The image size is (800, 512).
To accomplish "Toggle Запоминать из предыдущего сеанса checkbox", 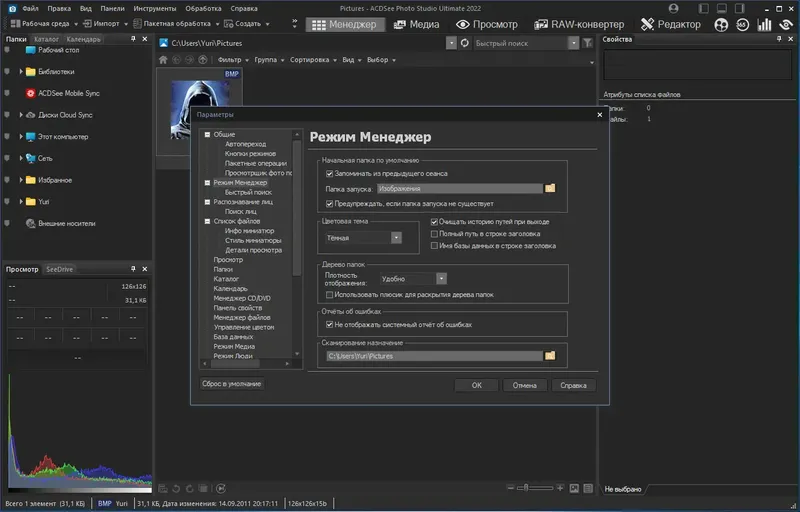I will [x=330, y=174].
